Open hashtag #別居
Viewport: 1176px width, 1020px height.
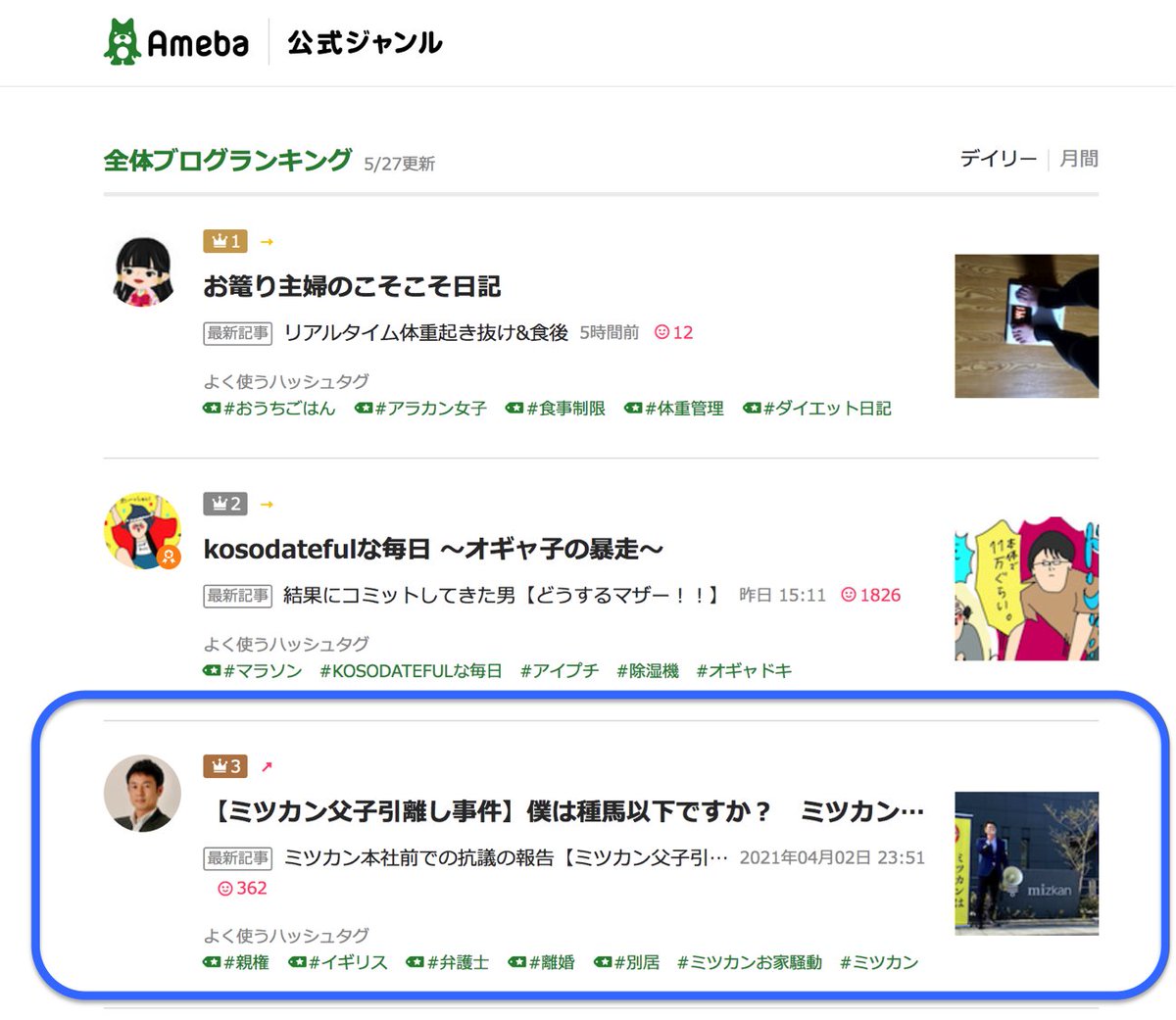pos(627,963)
